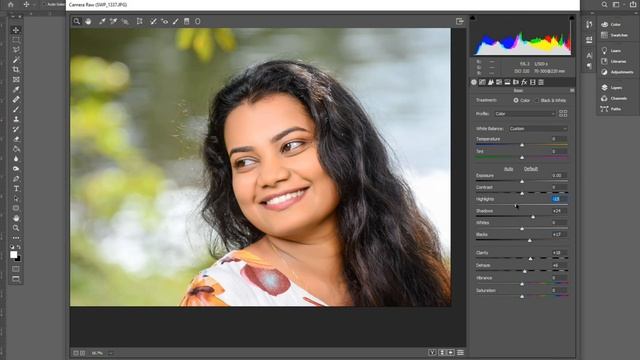Viewport: 640px width, 360px height.
Task: Open the White Balance dropdown set to Custom
Action: click(x=538, y=129)
